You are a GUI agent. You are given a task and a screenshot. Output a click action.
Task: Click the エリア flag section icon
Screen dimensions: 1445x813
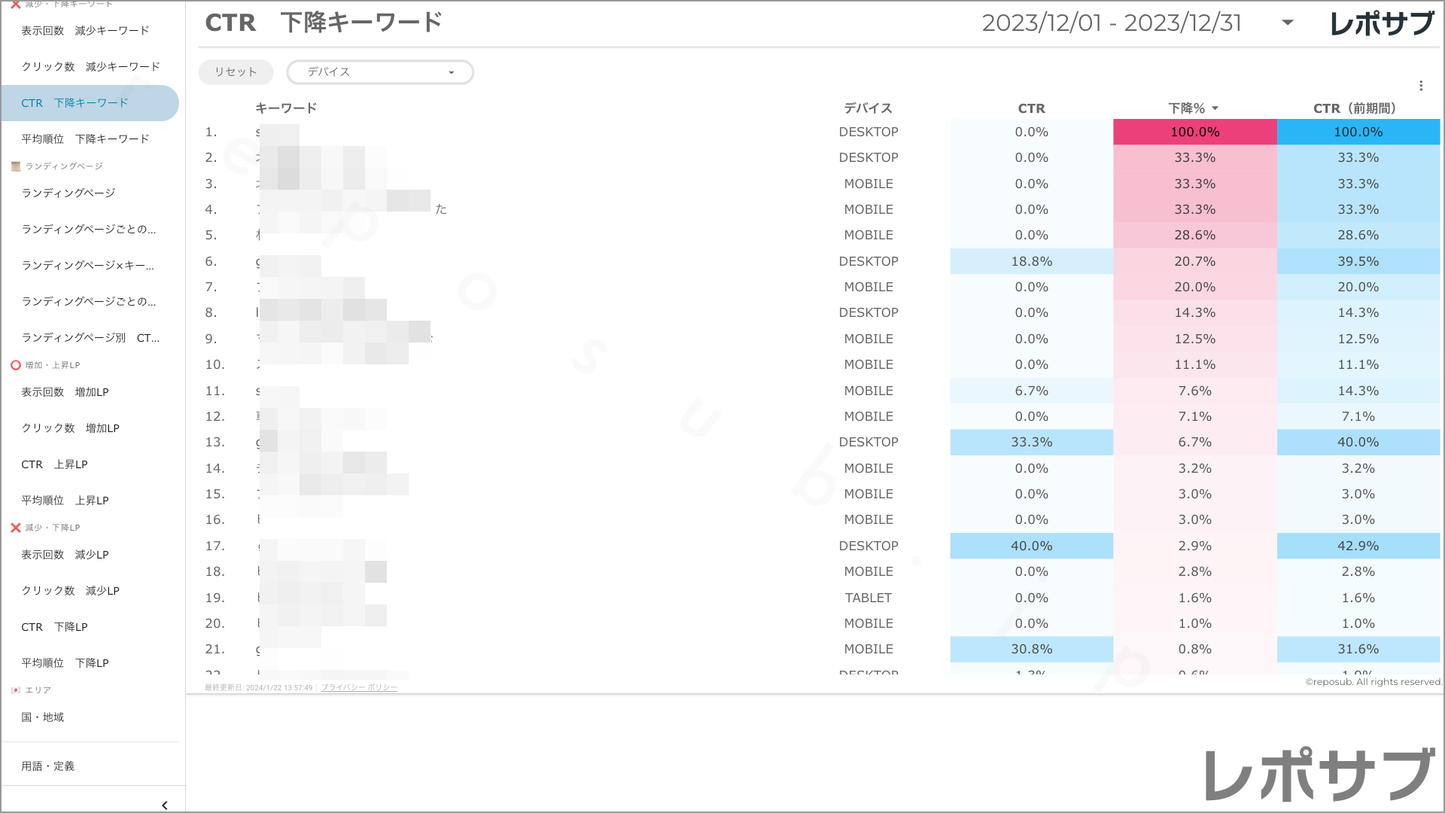coord(15,690)
